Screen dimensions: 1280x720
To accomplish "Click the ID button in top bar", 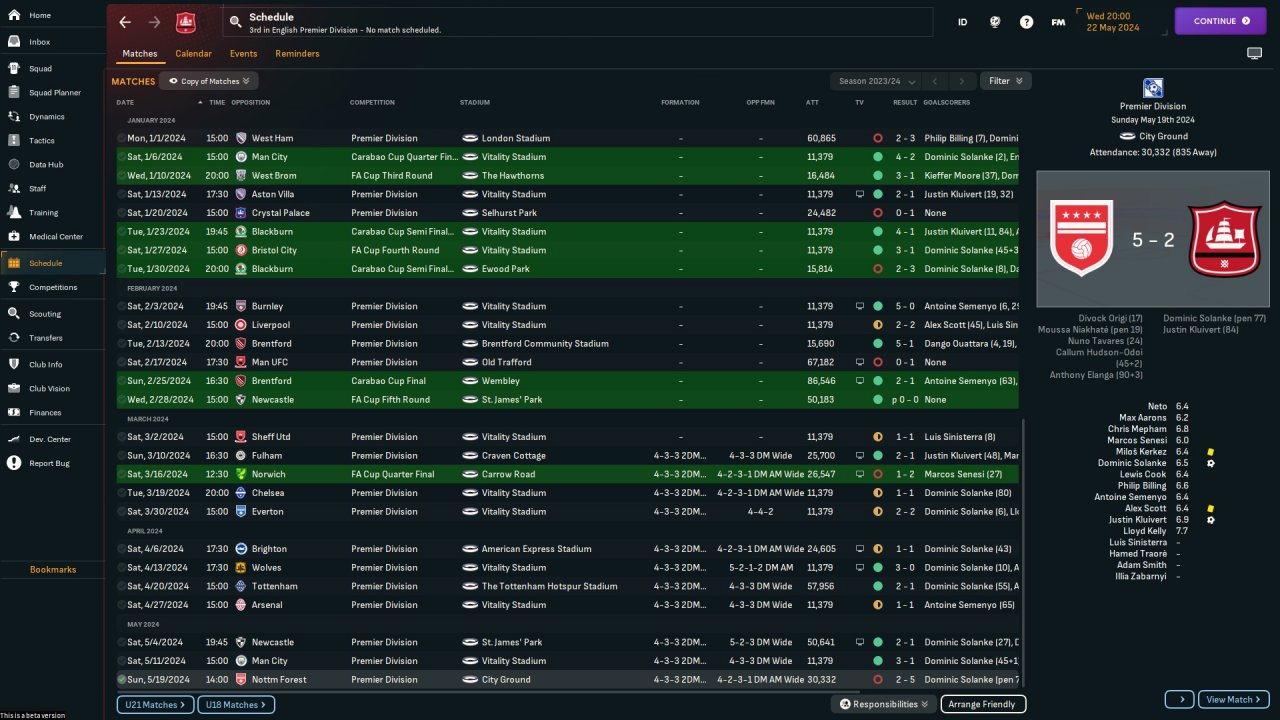I will (x=962, y=22).
